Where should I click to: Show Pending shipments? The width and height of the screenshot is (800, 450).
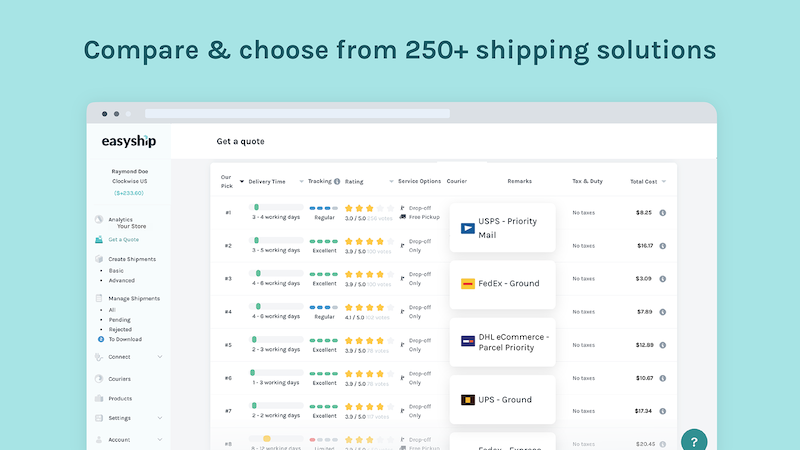(119, 320)
